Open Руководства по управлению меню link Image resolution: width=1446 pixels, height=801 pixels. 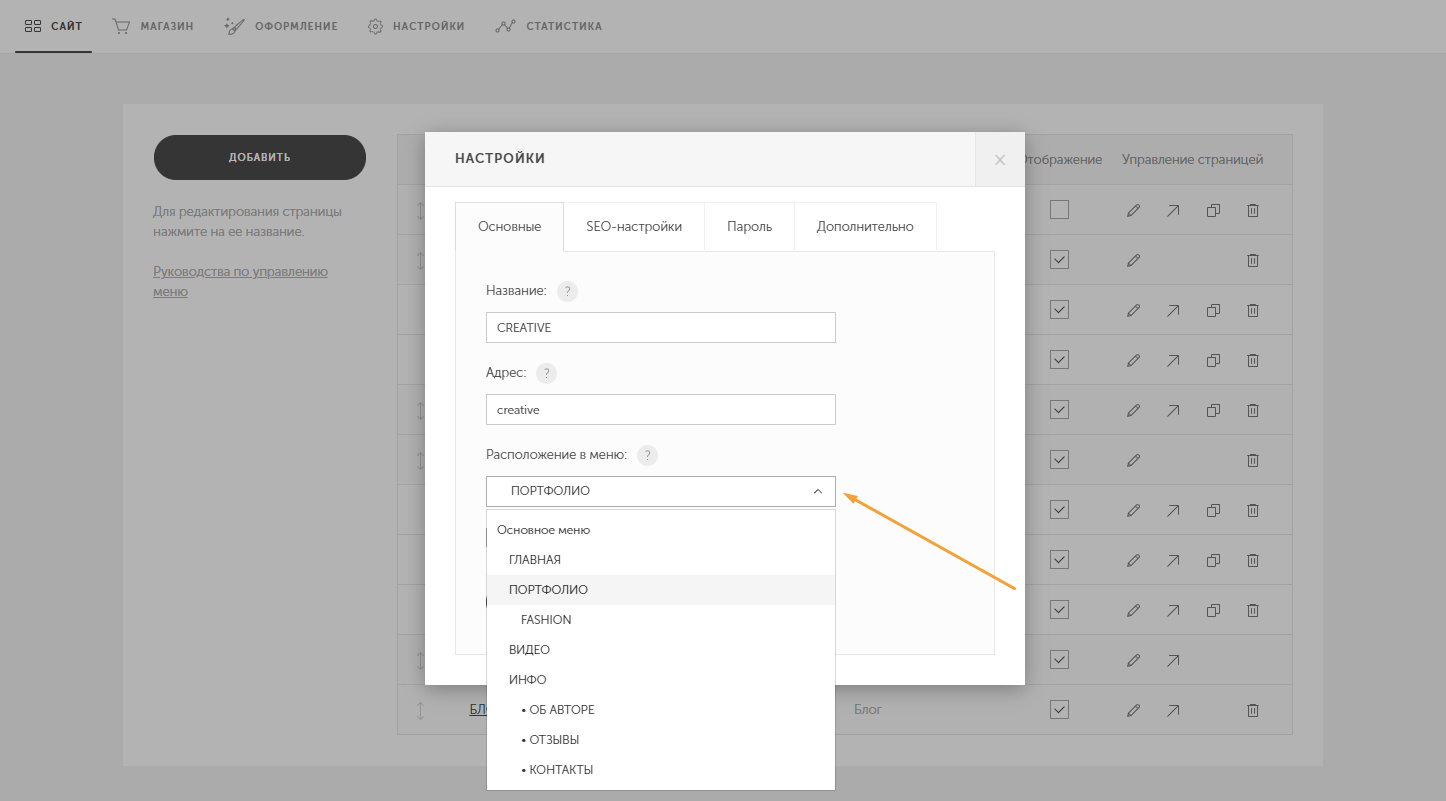point(240,282)
